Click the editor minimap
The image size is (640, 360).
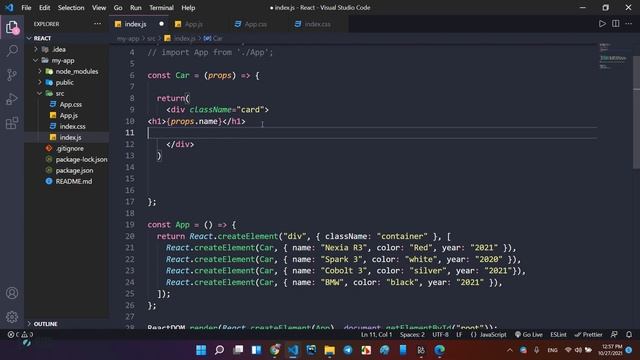click(614, 56)
